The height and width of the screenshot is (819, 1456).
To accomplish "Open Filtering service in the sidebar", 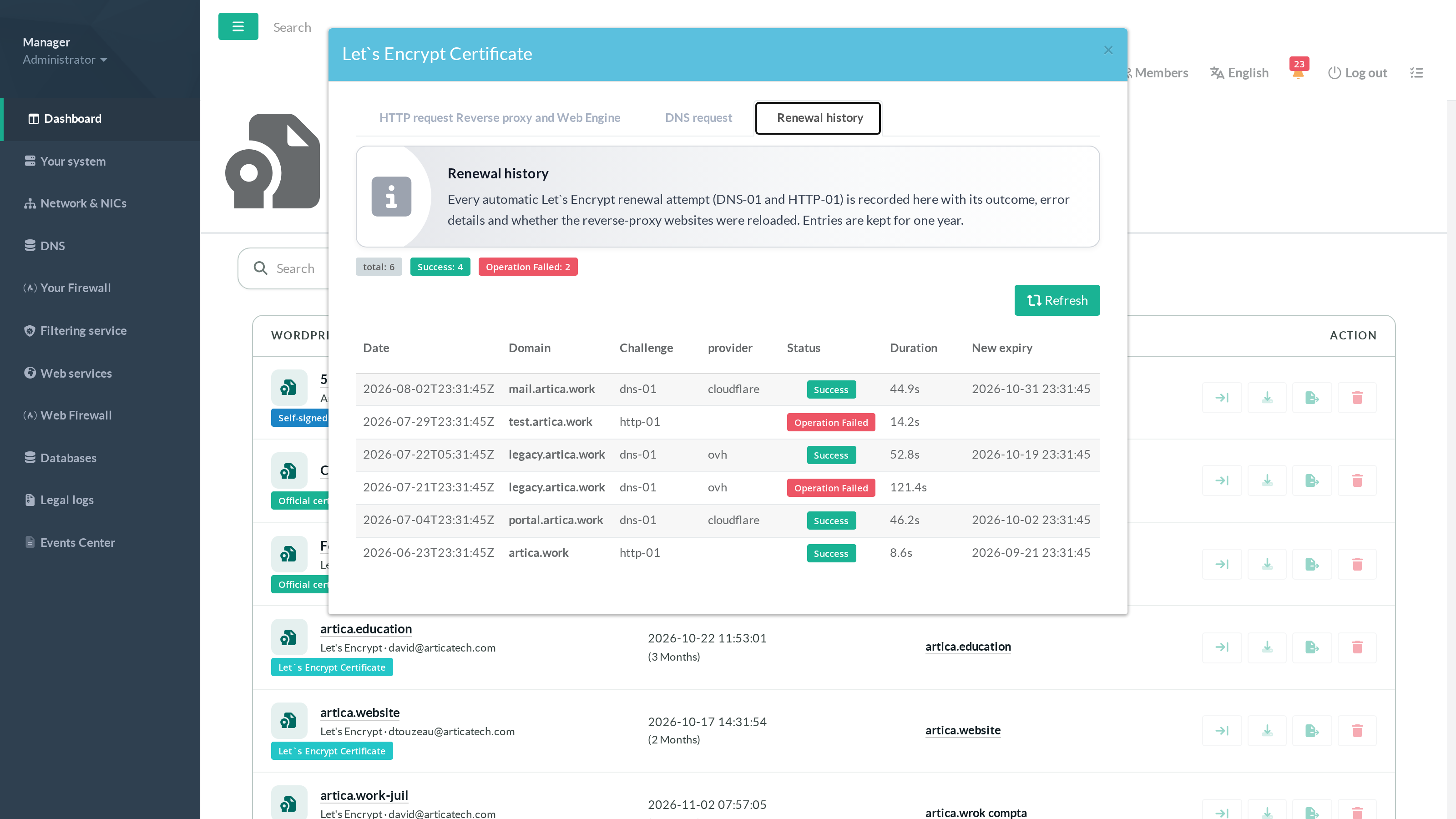I will point(101,331).
